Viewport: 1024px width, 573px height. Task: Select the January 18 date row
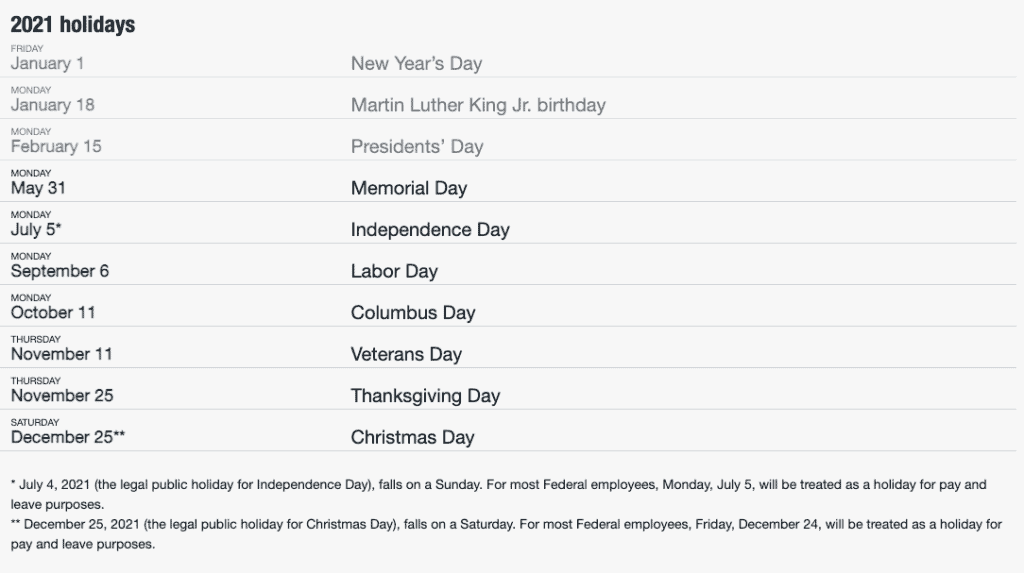coord(52,105)
